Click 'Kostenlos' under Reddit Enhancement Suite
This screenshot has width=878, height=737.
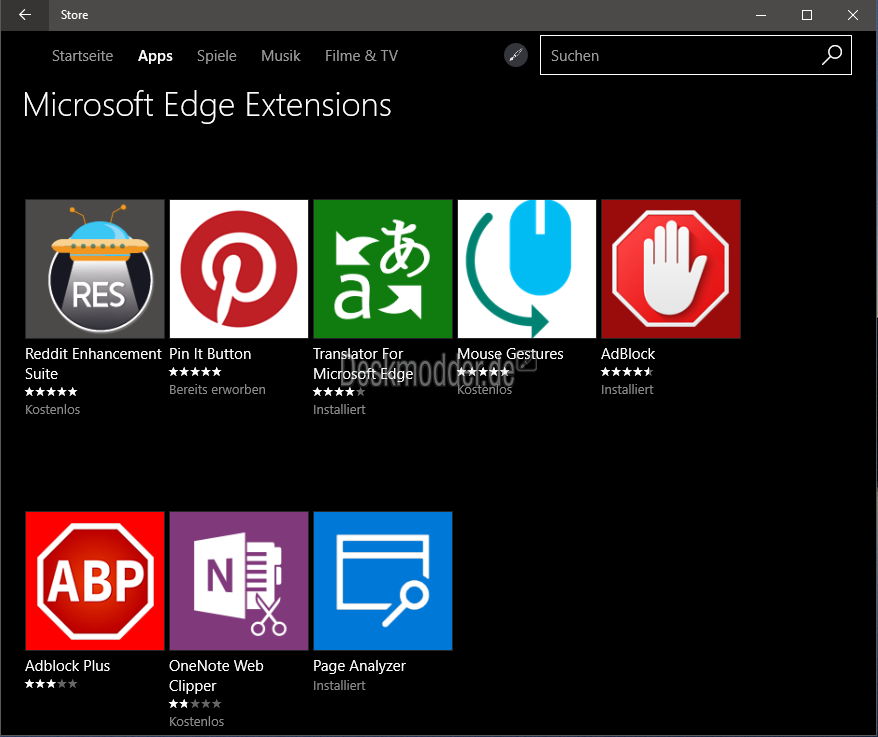pos(53,409)
